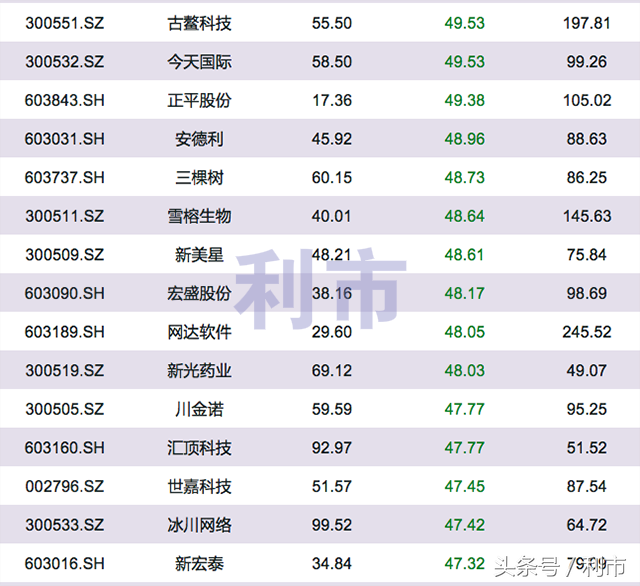Select stock code 300532.SZ
The width and height of the screenshot is (640, 586).
click(64, 62)
